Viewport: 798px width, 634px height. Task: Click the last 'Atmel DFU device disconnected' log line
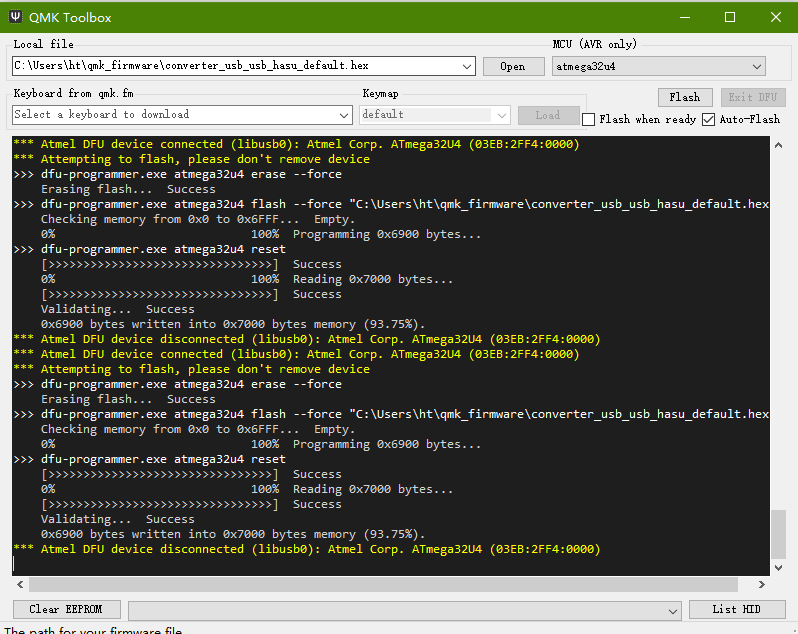point(307,550)
